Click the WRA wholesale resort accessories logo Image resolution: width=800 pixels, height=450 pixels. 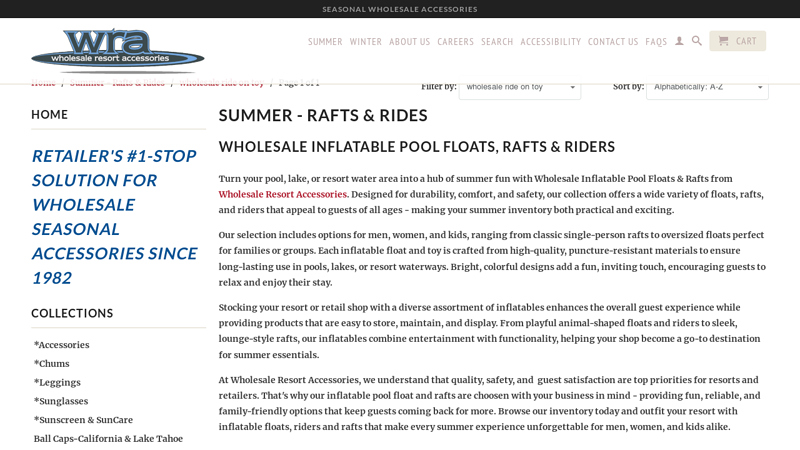pos(117,51)
